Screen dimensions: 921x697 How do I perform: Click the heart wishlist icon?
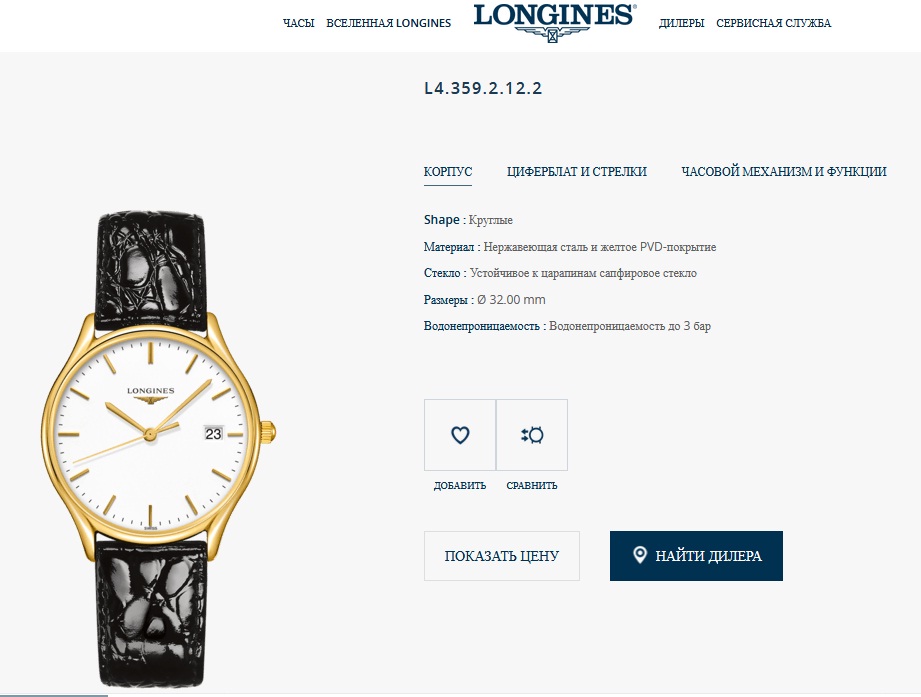pos(460,435)
